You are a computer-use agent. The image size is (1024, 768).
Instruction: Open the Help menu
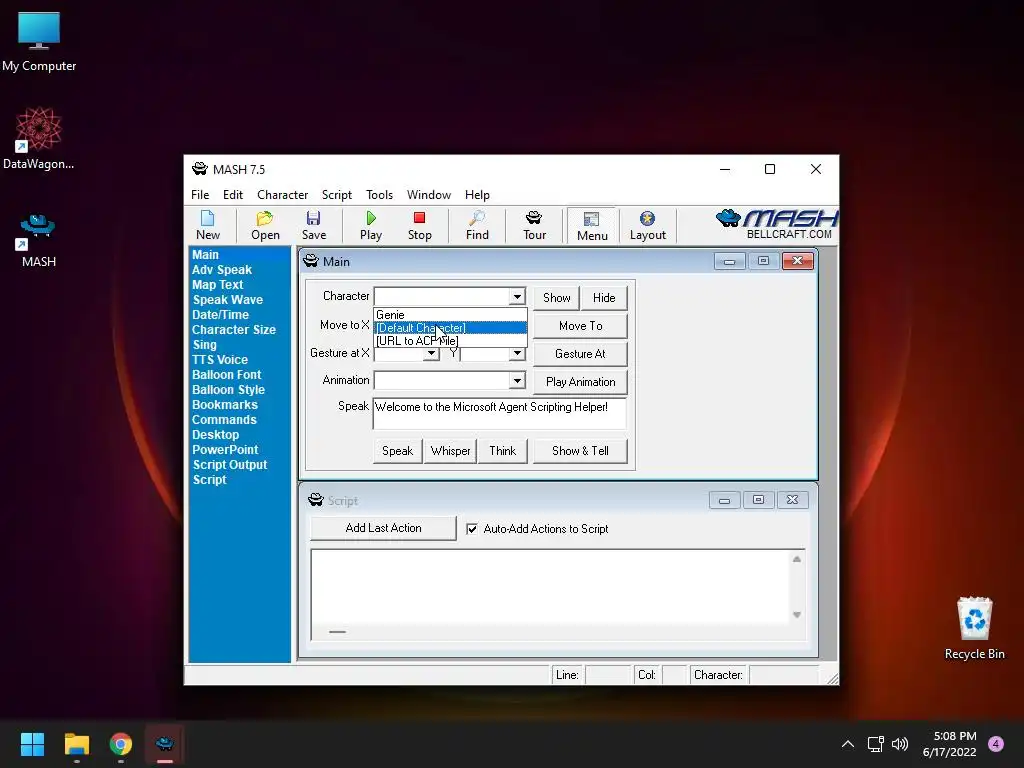477,195
